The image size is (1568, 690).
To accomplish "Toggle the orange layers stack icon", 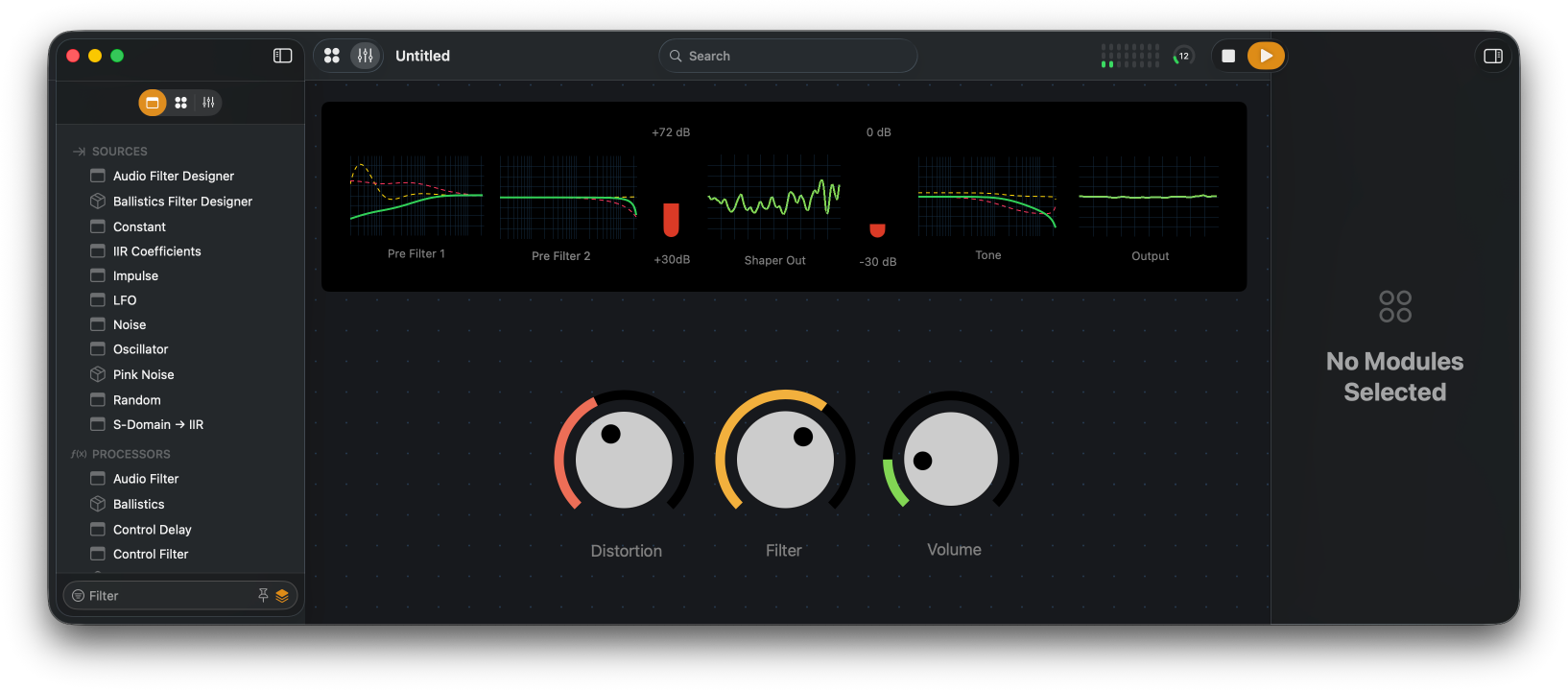I will [x=282, y=596].
